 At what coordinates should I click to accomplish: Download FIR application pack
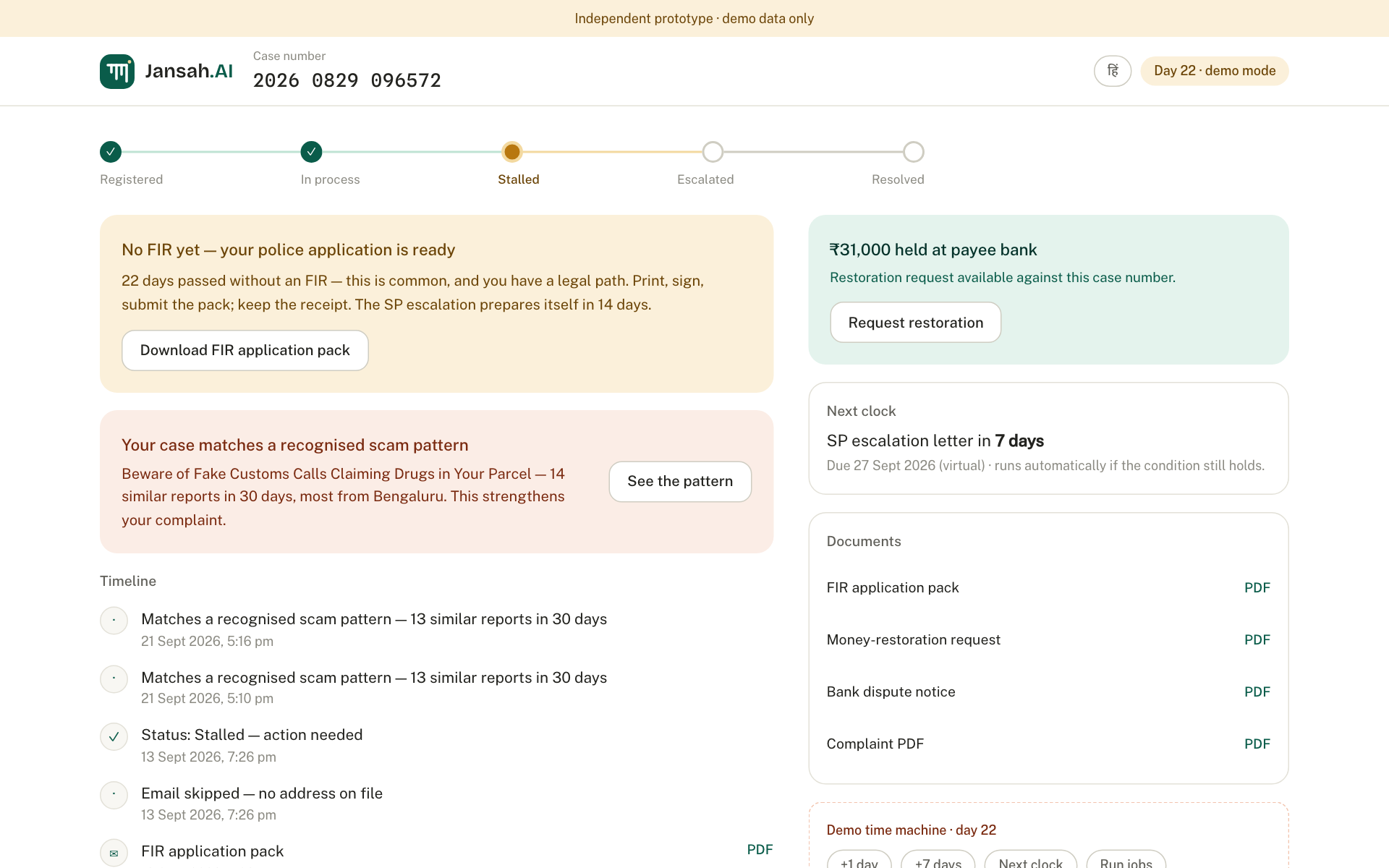click(x=245, y=351)
